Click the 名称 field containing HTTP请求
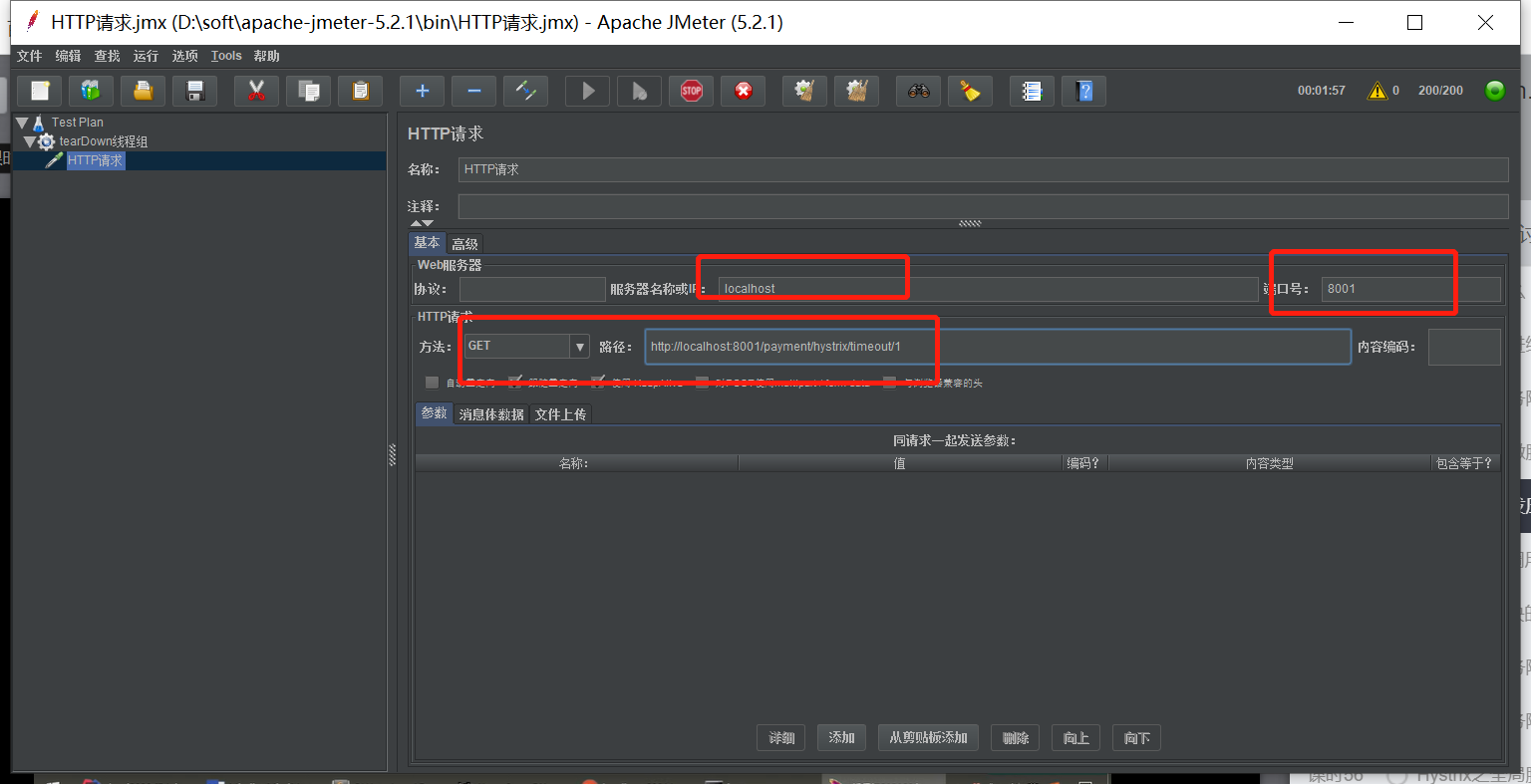Image resolution: width=1531 pixels, height=784 pixels. (x=983, y=169)
